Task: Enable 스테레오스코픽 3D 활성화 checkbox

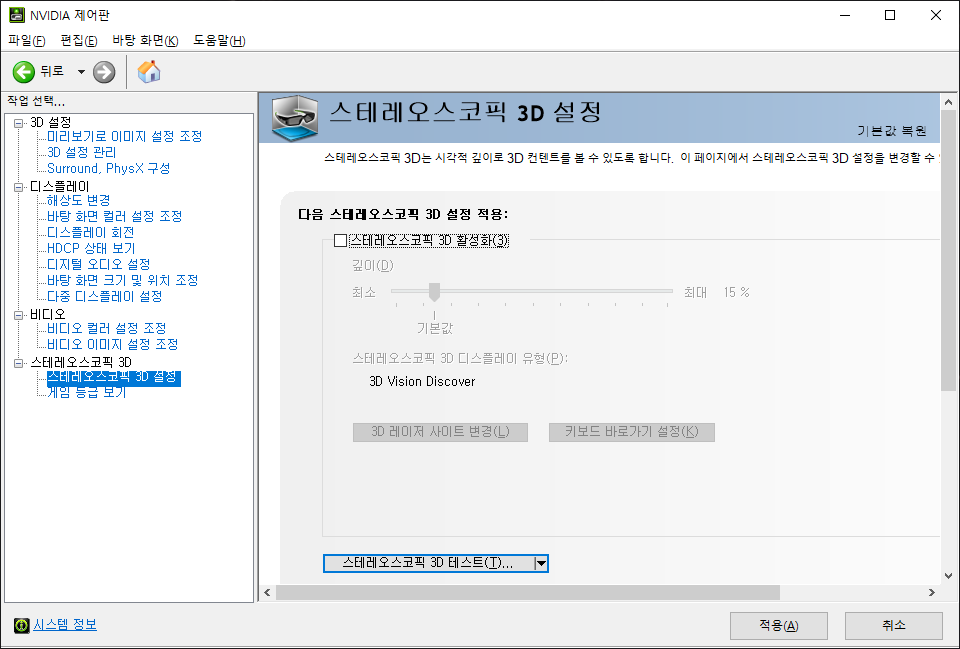Action: pyautogui.click(x=340, y=240)
